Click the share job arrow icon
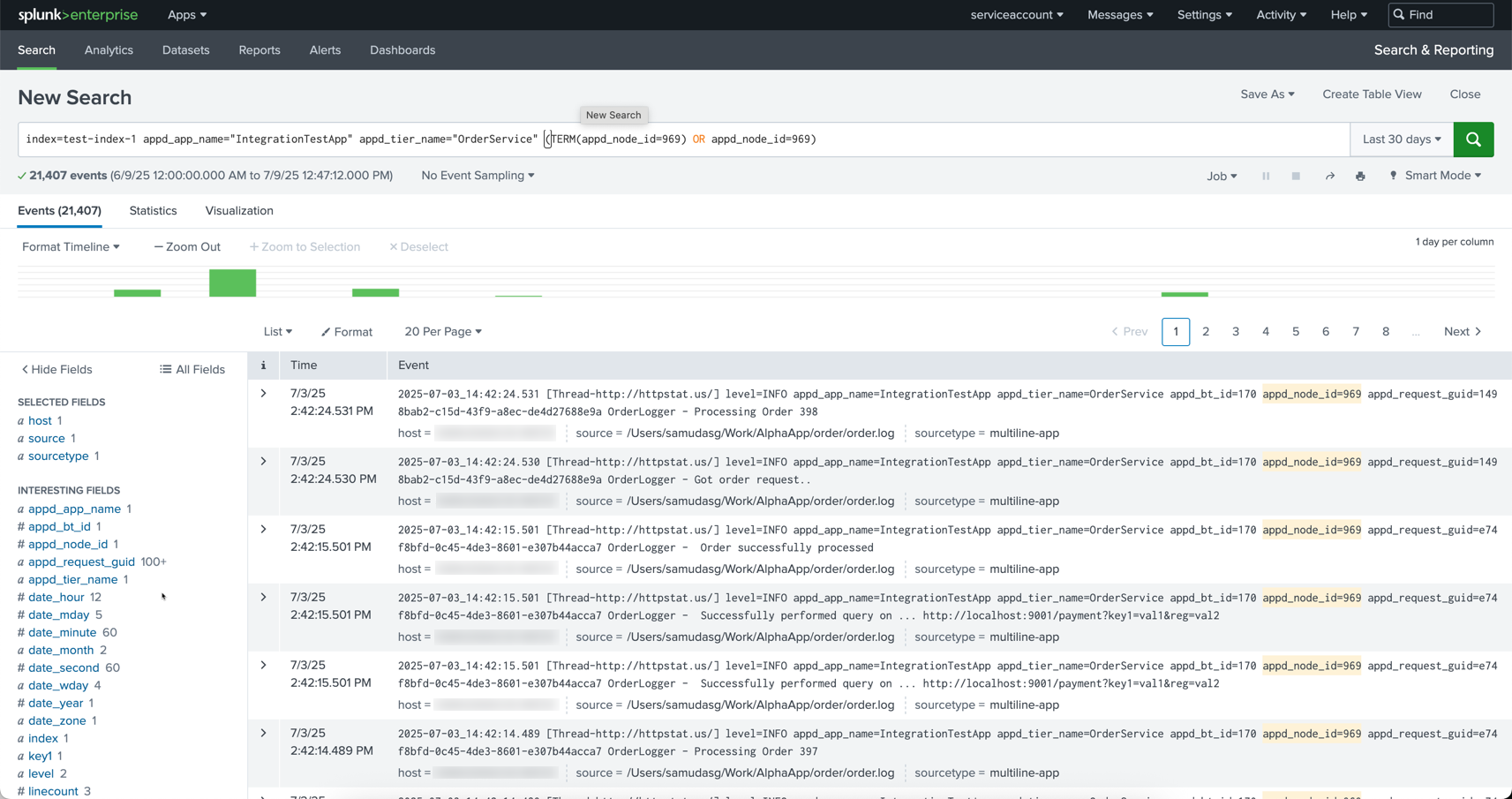Image resolution: width=1512 pixels, height=799 pixels. (1329, 177)
